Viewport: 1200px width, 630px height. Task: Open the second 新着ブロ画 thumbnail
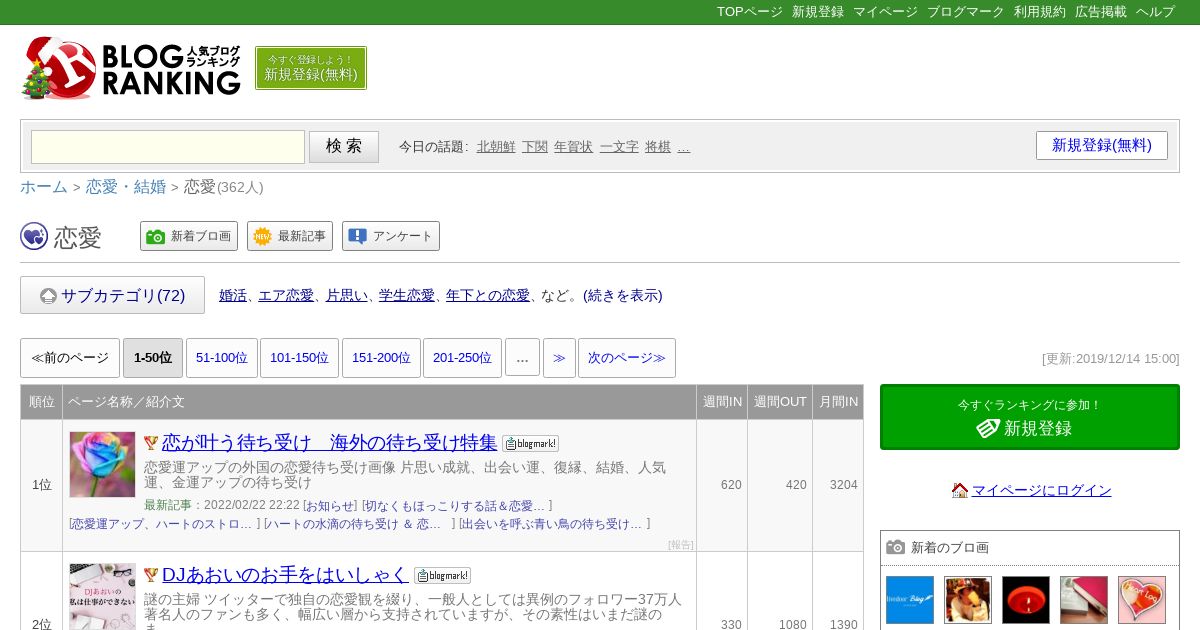968,600
